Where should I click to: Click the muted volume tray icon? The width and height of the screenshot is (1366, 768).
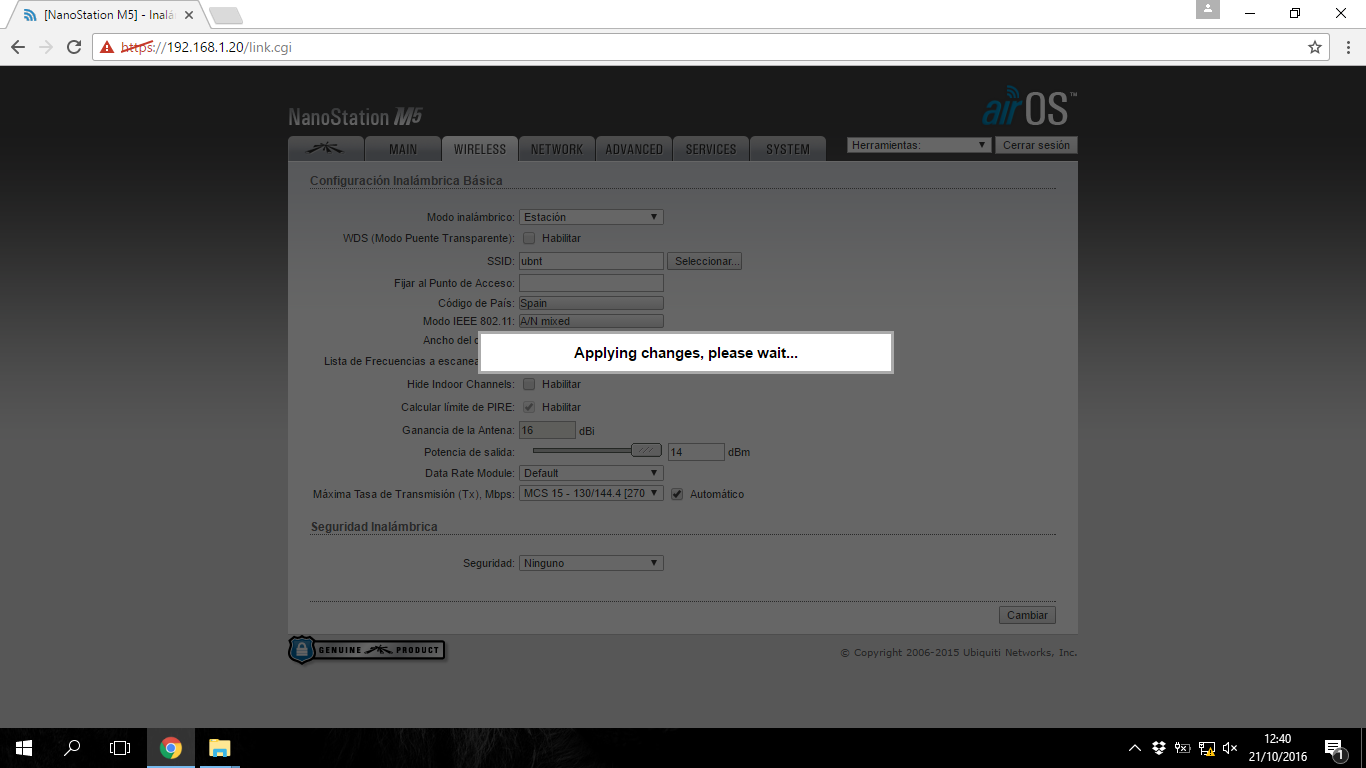(1231, 748)
